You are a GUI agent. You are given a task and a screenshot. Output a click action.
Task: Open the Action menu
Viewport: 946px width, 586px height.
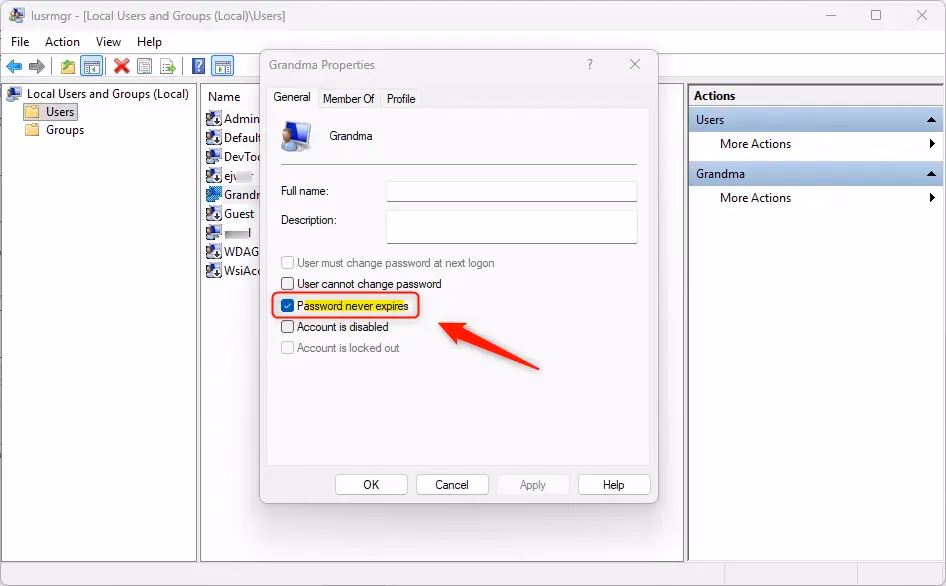62,42
